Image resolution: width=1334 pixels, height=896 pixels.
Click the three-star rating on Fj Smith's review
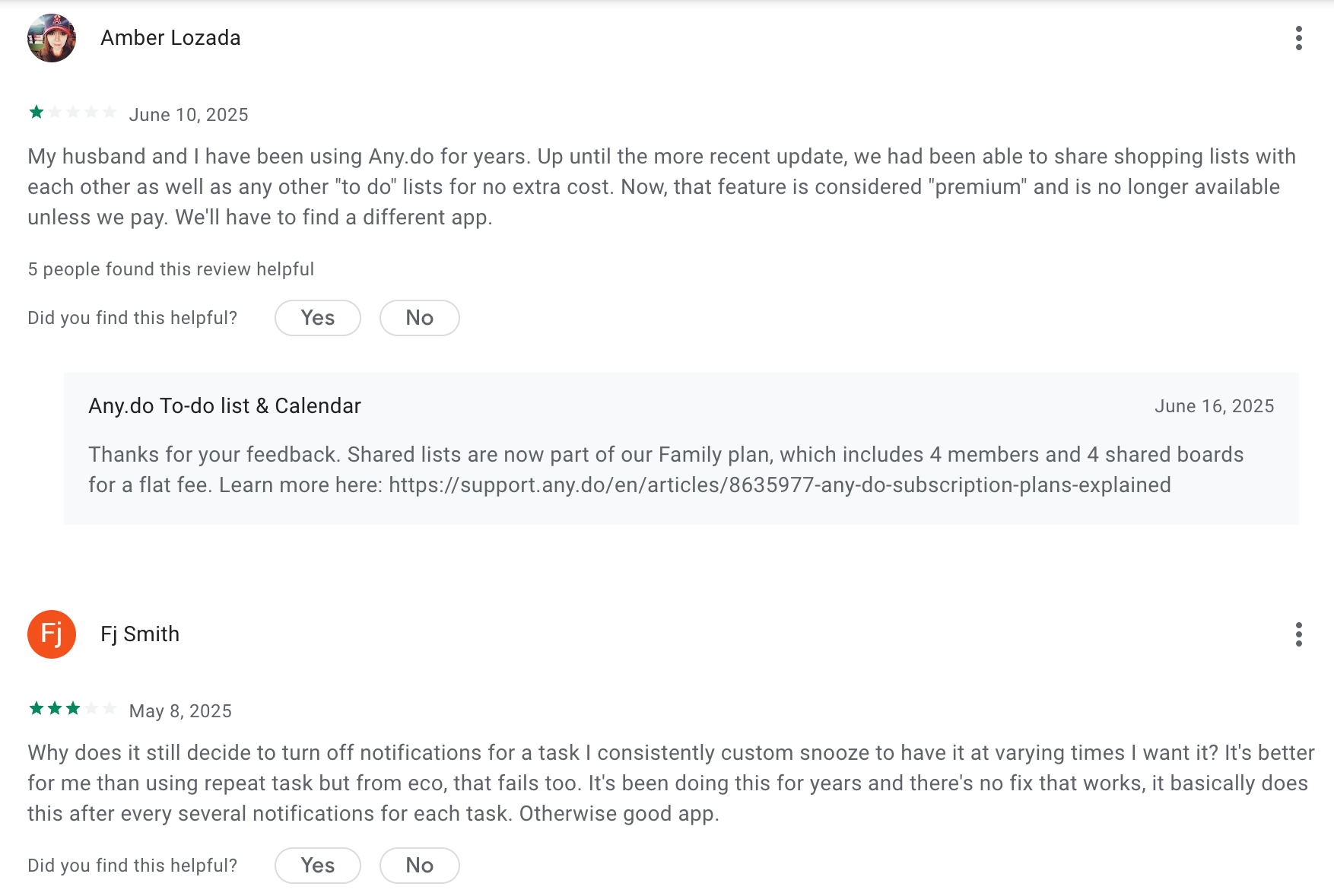pyautogui.click(x=72, y=709)
